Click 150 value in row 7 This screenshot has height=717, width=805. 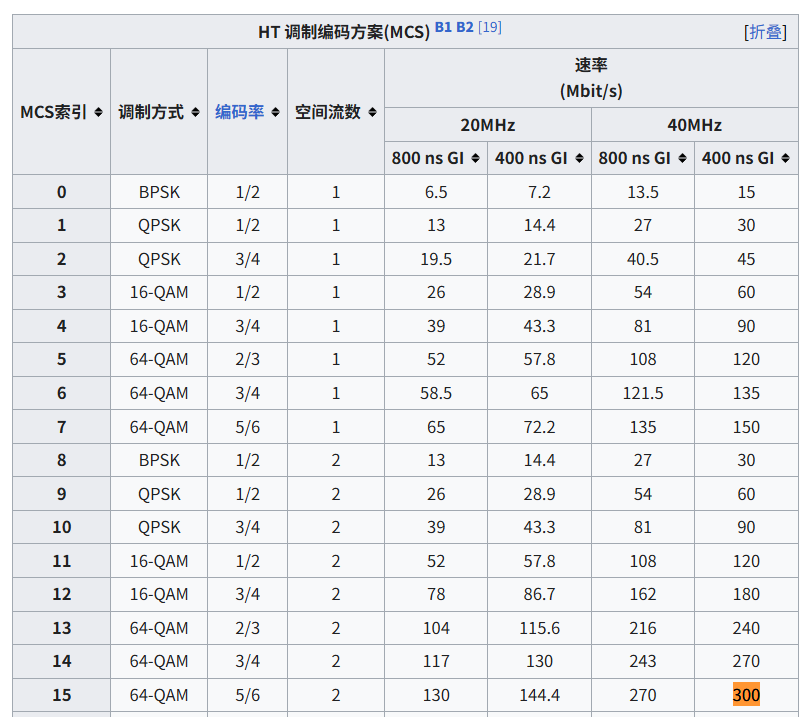tap(746, 427)
